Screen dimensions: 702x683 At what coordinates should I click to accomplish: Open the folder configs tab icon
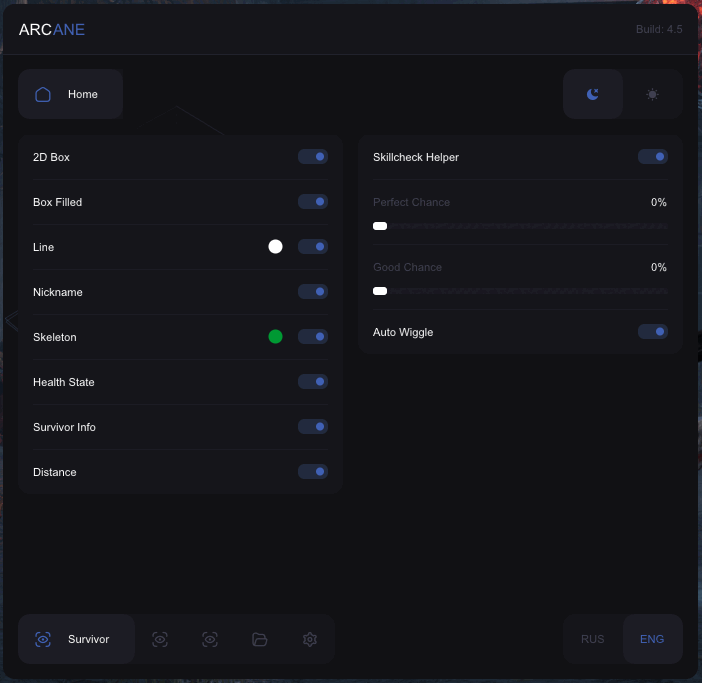(260, 639)
